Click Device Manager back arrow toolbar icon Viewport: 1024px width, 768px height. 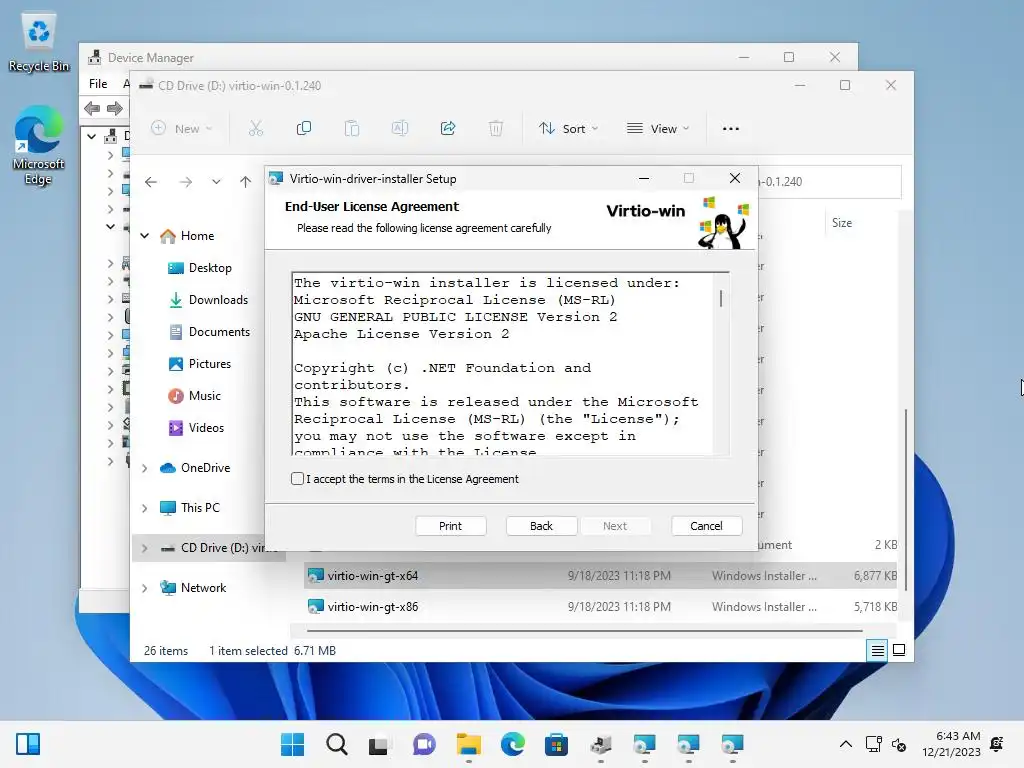(92, 108)
